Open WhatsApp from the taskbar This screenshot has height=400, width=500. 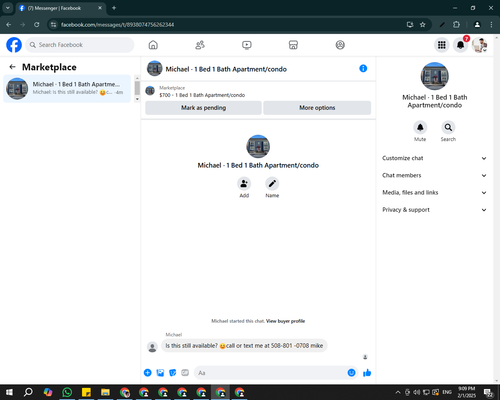point(67,392)
